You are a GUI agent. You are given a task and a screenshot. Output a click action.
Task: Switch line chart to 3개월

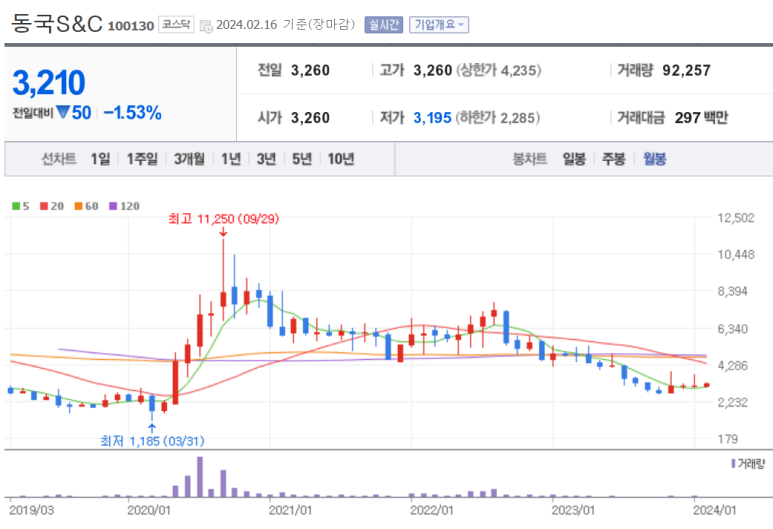pos(188,158)
